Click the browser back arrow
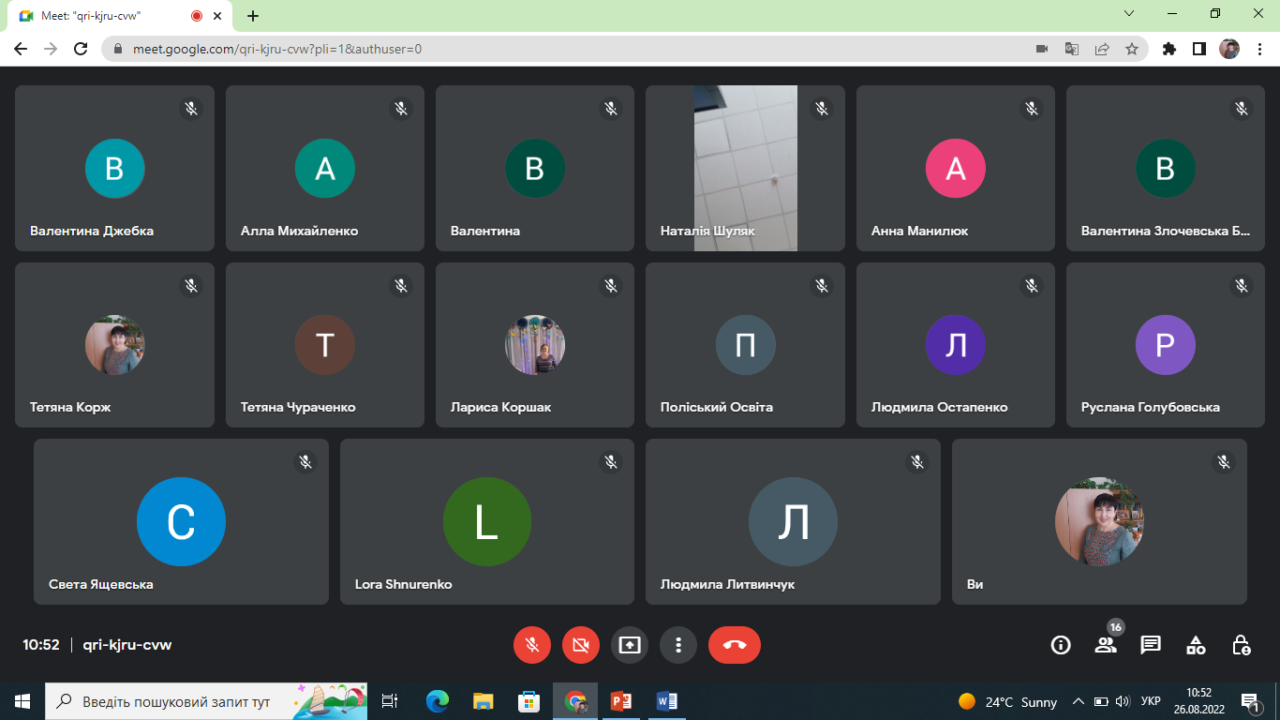 [x=20, y=48]
